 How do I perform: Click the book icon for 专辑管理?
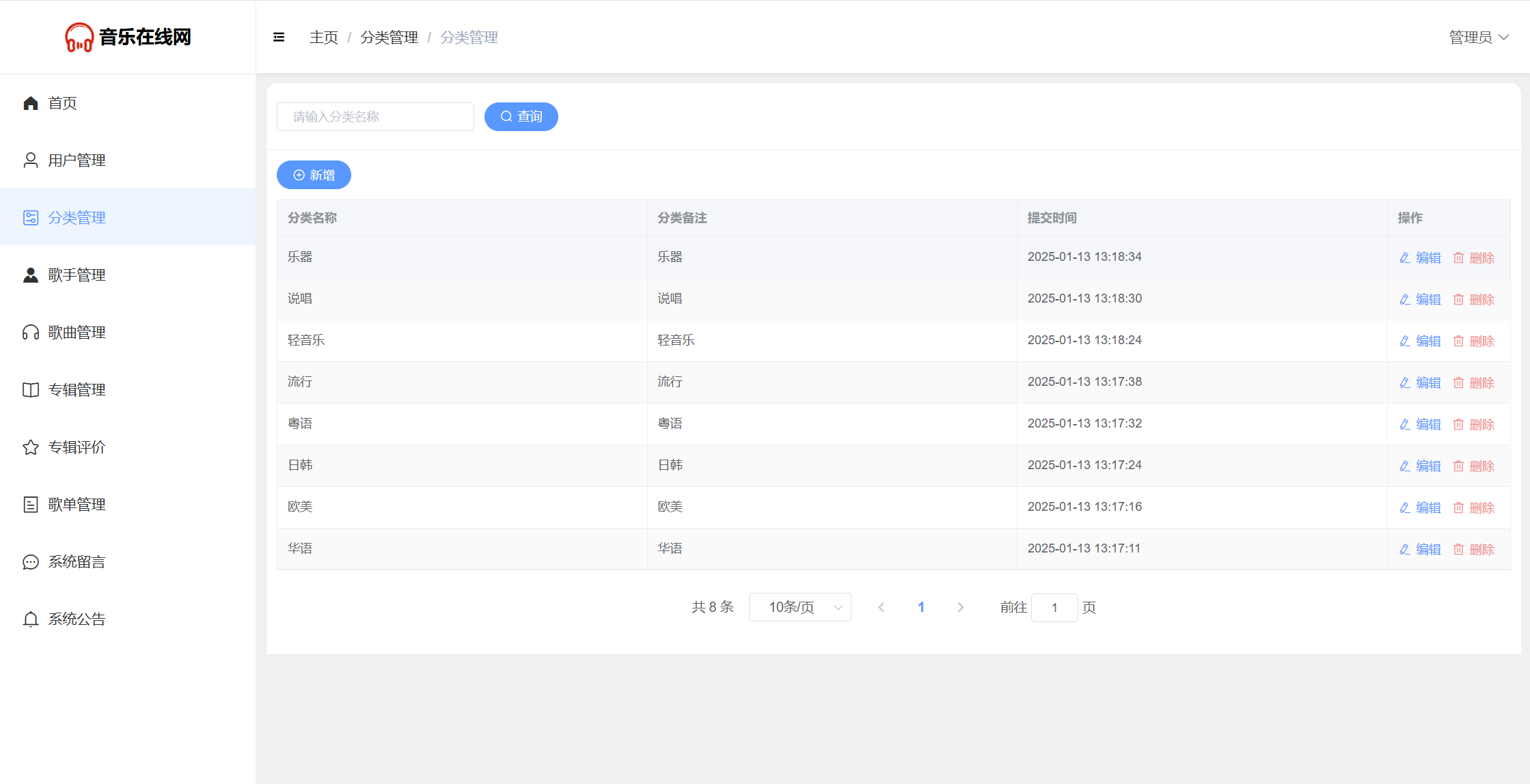coord(31,390)
